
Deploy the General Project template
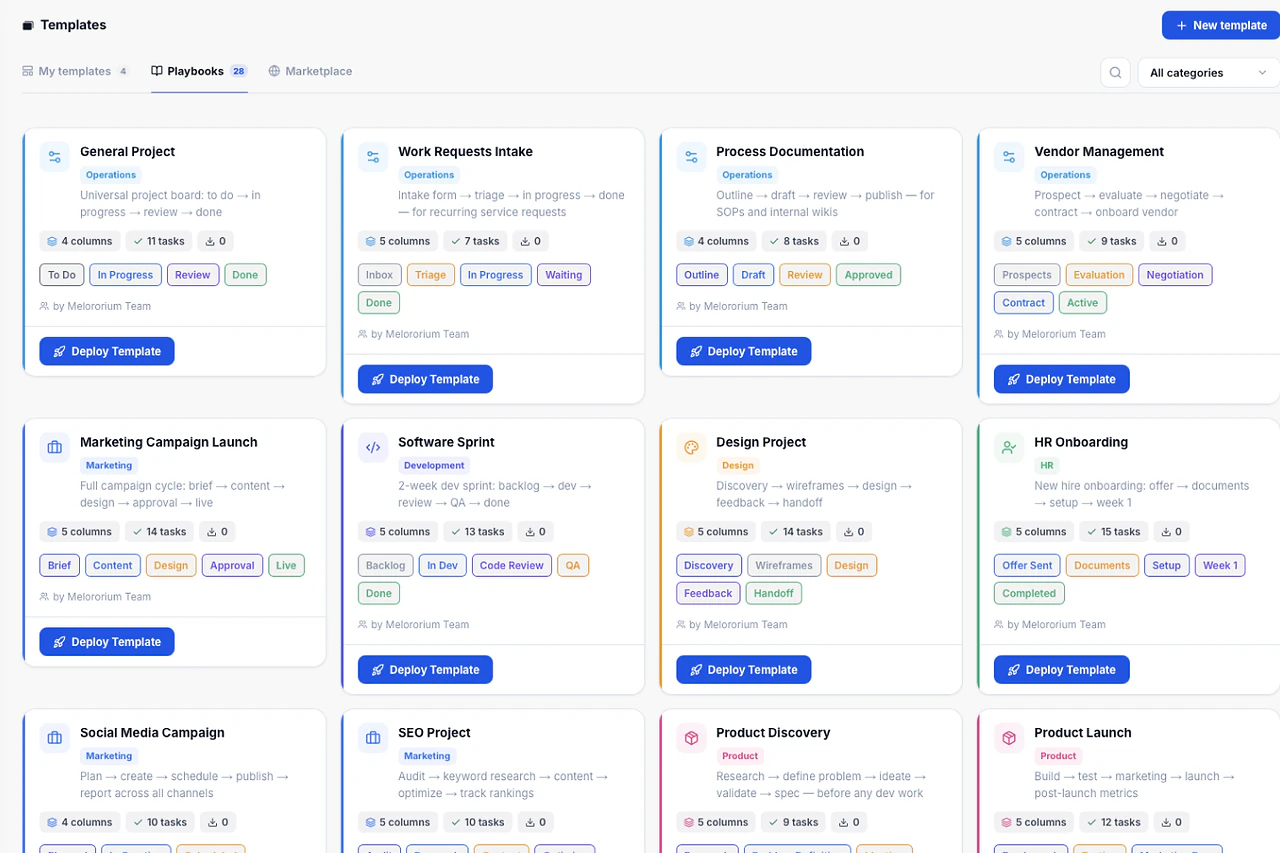[107, 351]
